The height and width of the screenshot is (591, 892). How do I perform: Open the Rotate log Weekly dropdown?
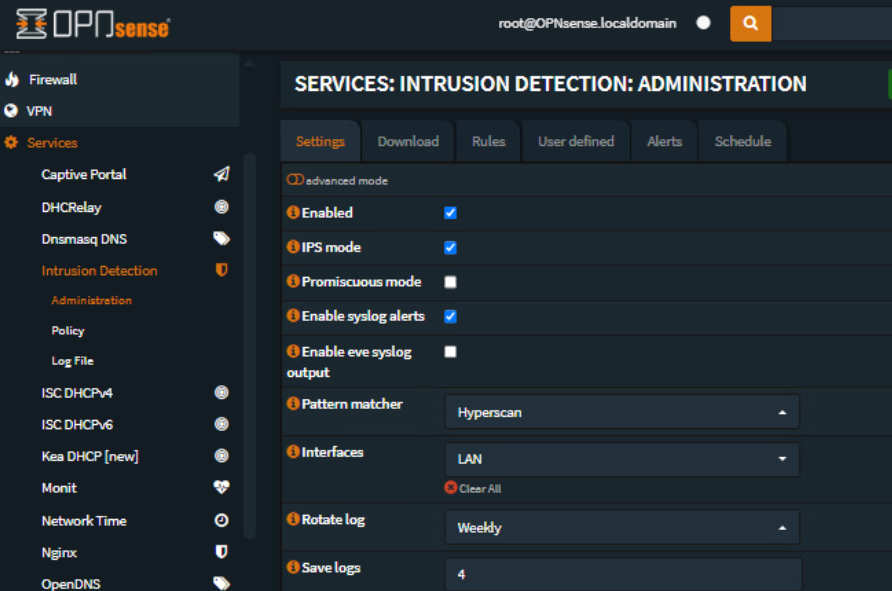tap(622, 527)
